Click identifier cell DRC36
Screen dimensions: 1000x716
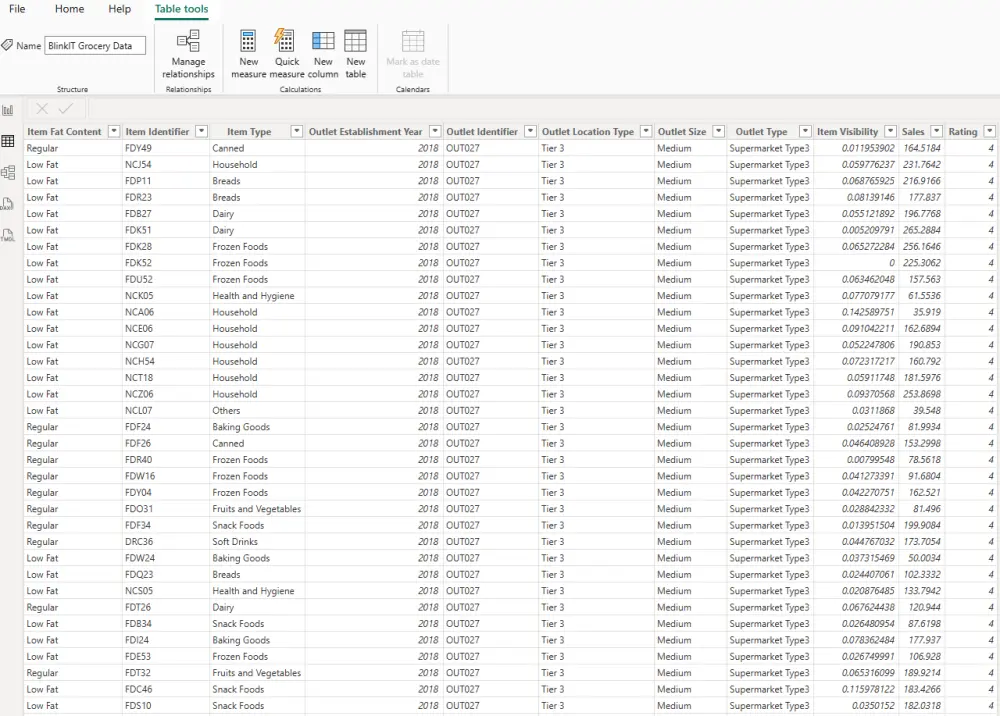(139, 542)
